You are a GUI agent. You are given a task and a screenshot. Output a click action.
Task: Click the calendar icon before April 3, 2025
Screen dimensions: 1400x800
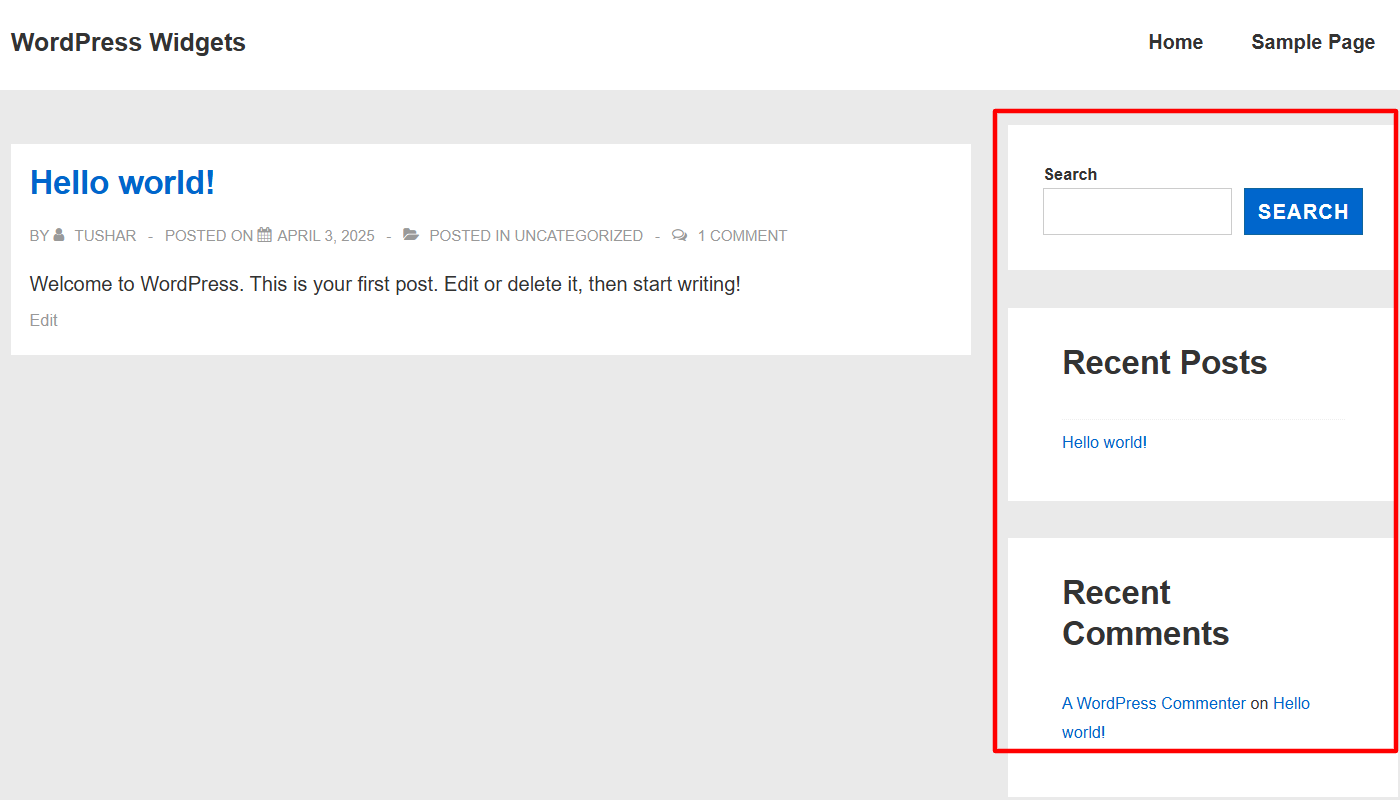[x=265, y=235]
